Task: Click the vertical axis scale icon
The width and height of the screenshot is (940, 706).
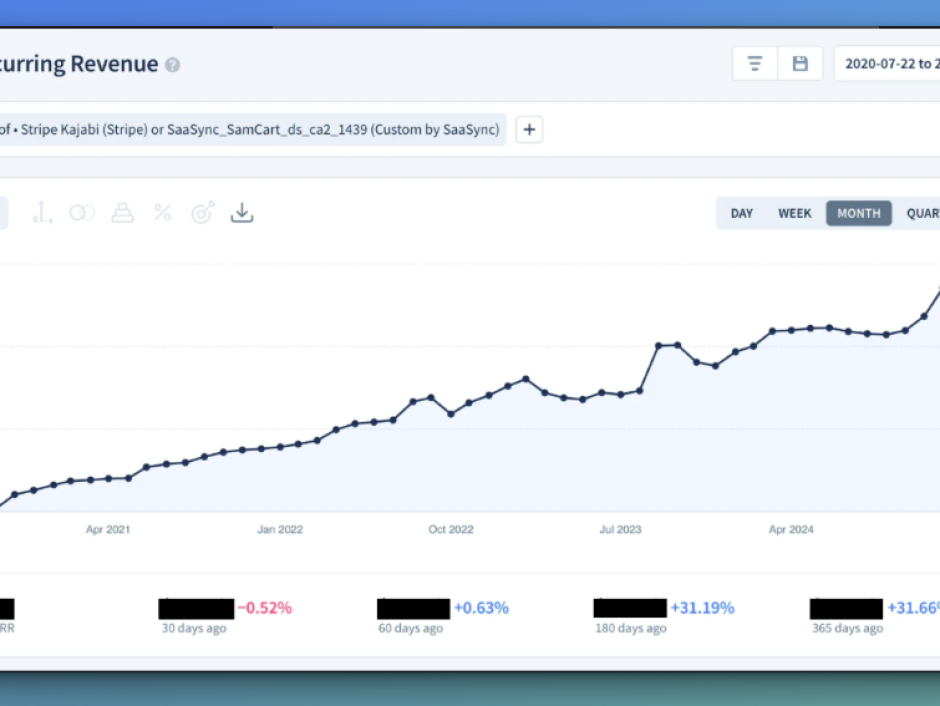Action: [42, 213]
